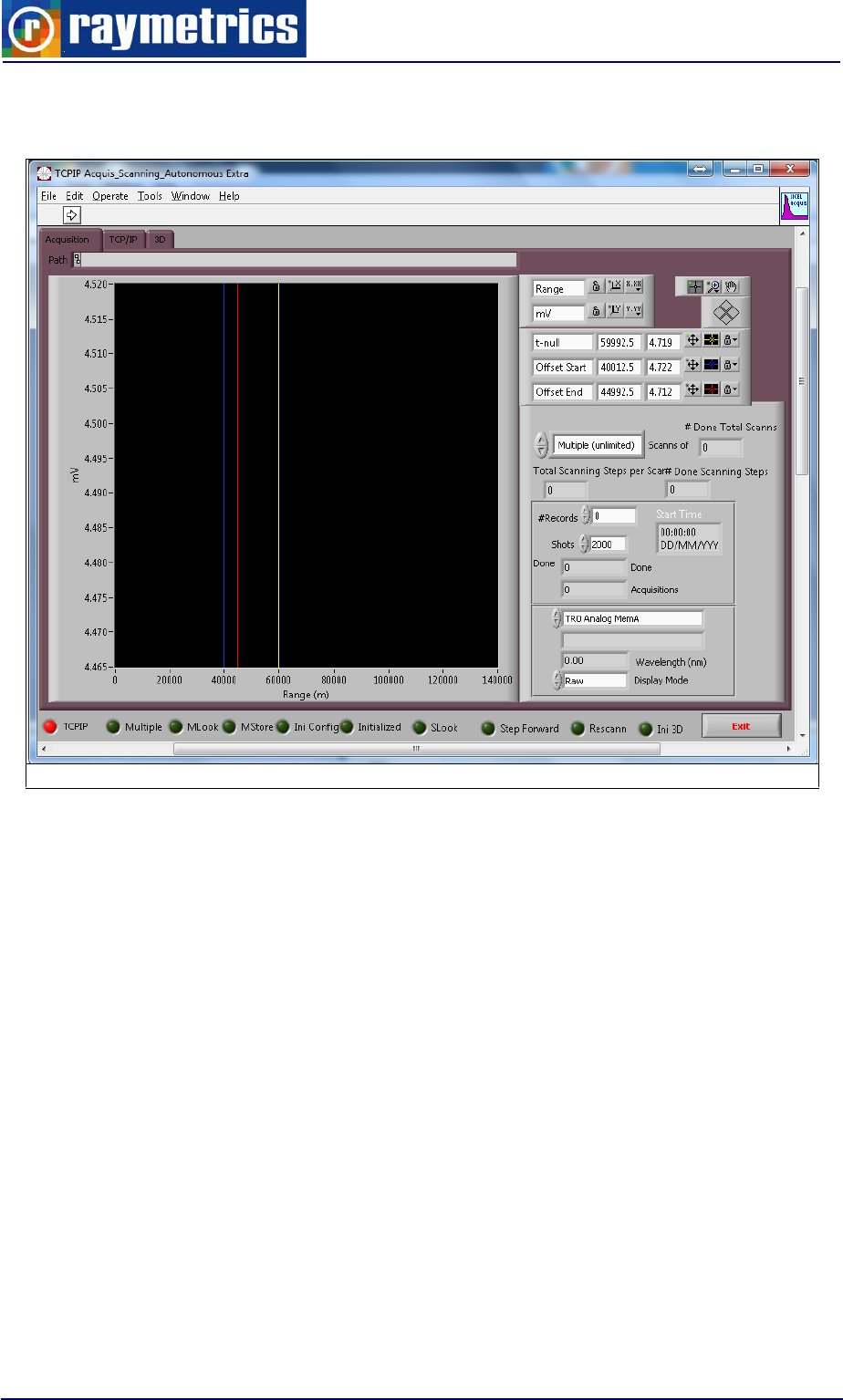Click the Wavelength (nm) value field

click(x=595, y=660)
